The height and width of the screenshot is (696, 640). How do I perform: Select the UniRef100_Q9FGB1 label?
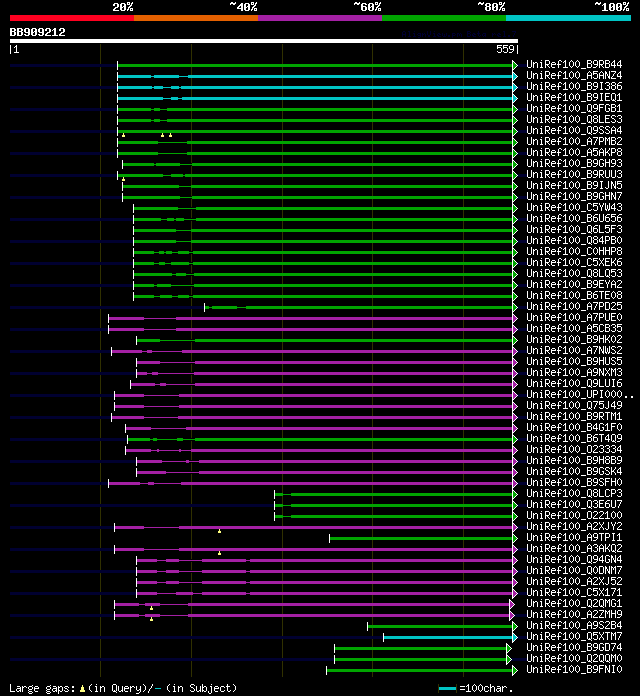coord(574,108)
